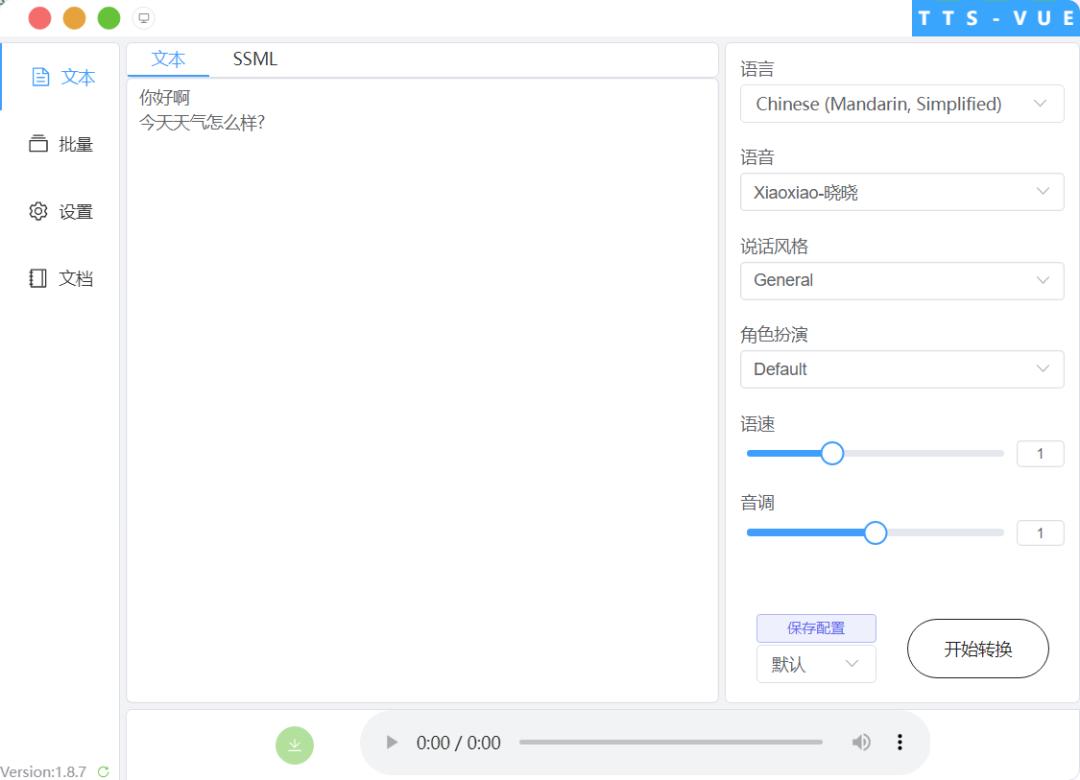Viewport: 1080px width, 780px height.
Task: Expand the 说话风格 speaking style dropdown
Action: point(901,281)
